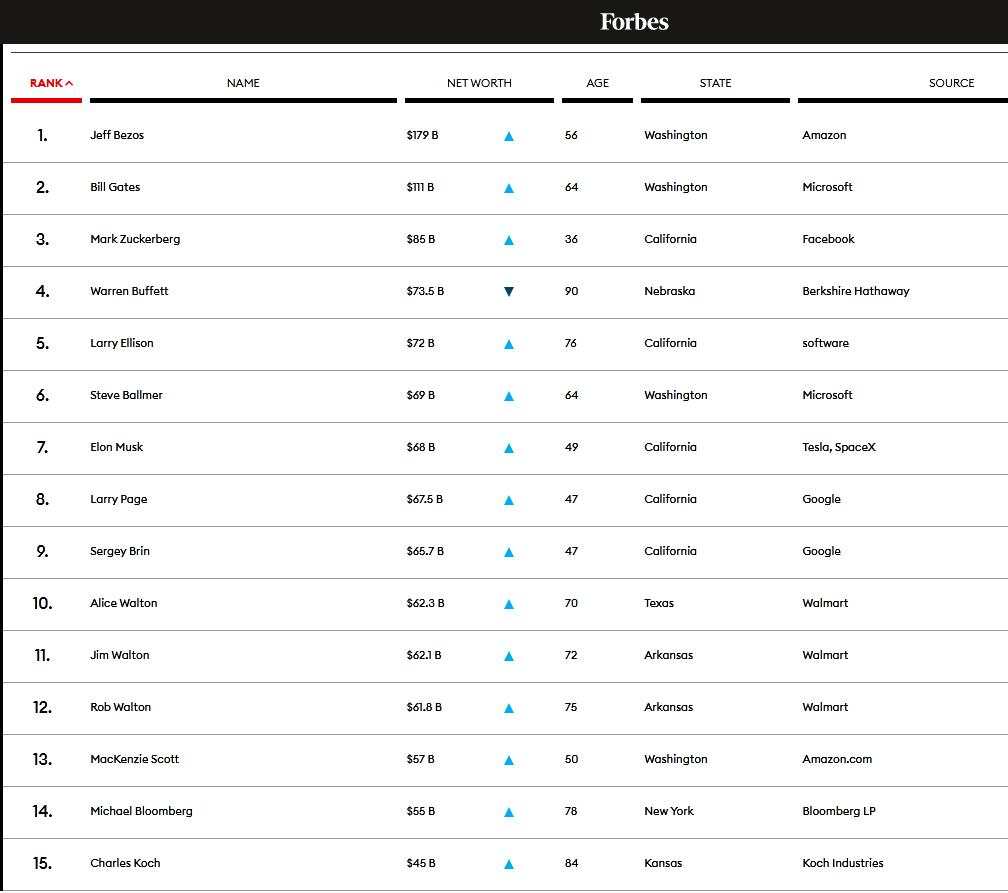Sort the table by Age header
This screenshot has width=1008, height=893.
click(x=597, y=83)
